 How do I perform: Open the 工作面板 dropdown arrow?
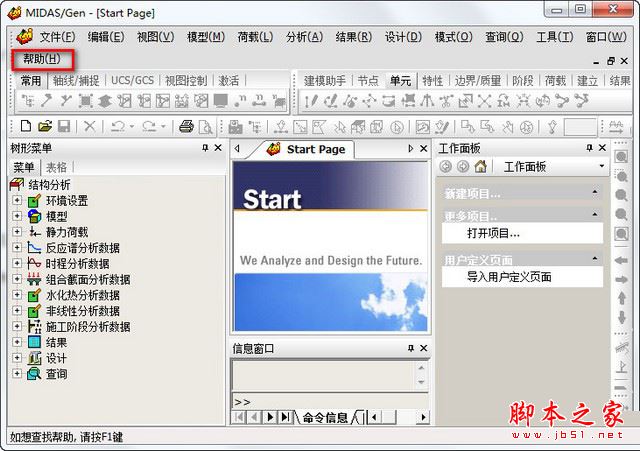tap(602, 166)
